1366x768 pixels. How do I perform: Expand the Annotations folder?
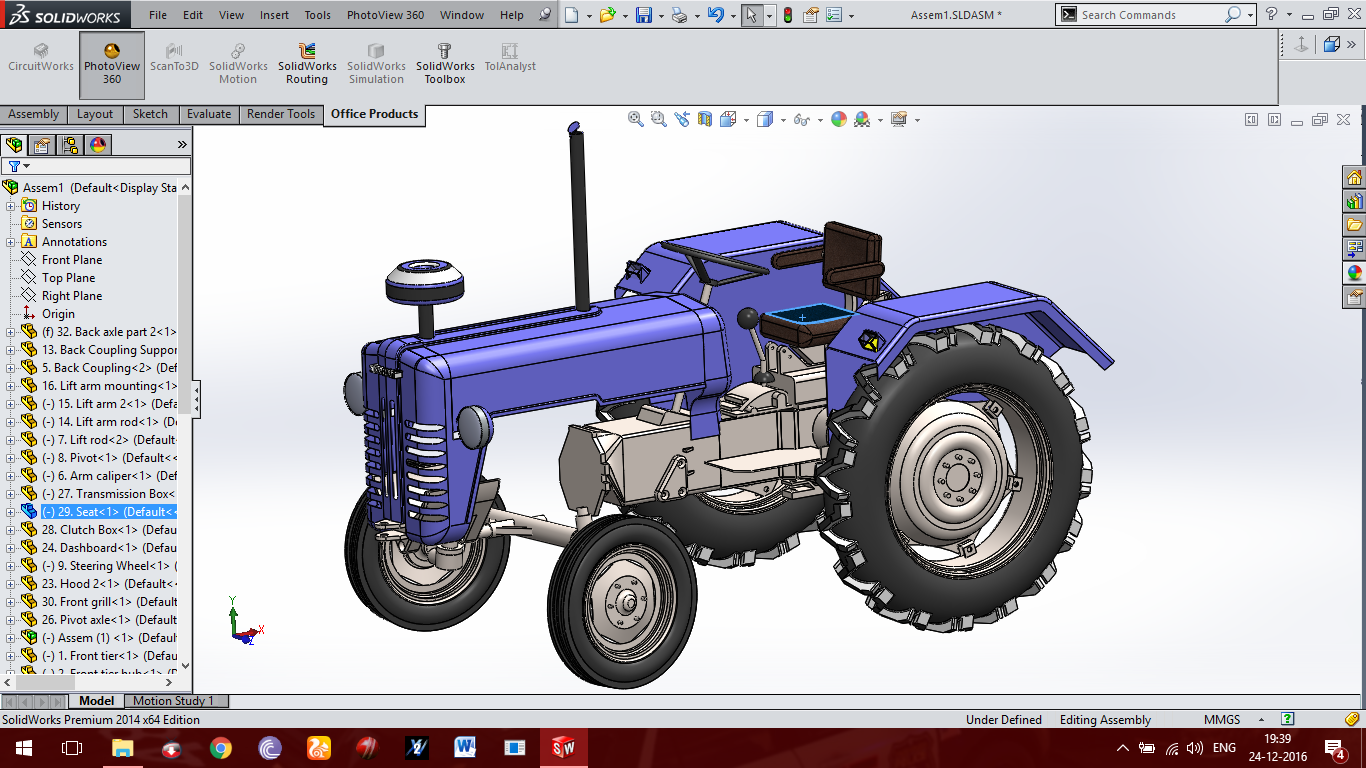[11, 242]
